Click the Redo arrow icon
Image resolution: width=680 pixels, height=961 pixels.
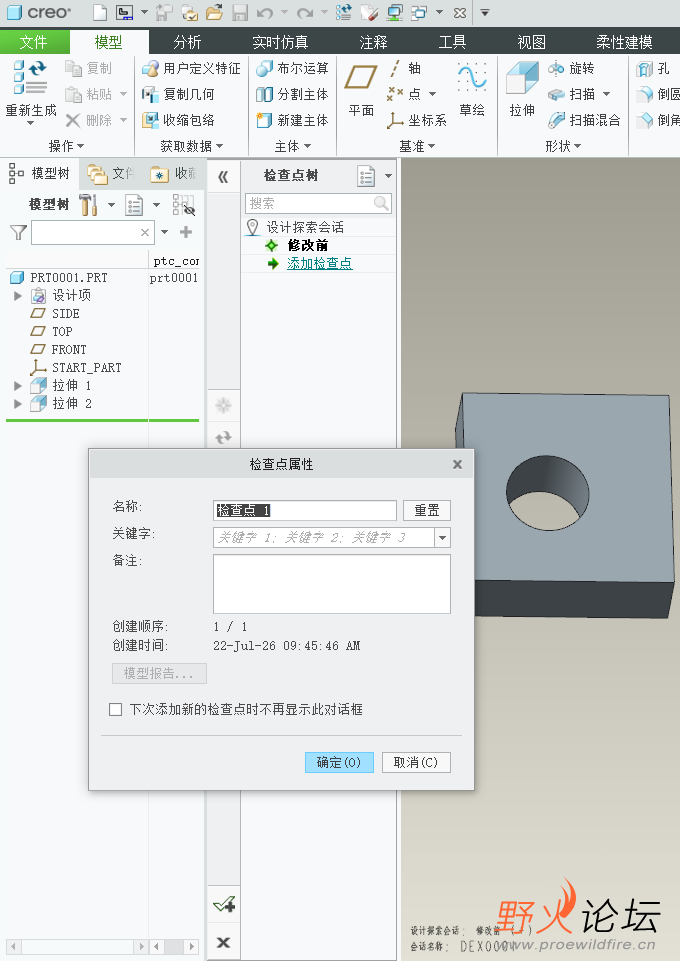(304, 12)
